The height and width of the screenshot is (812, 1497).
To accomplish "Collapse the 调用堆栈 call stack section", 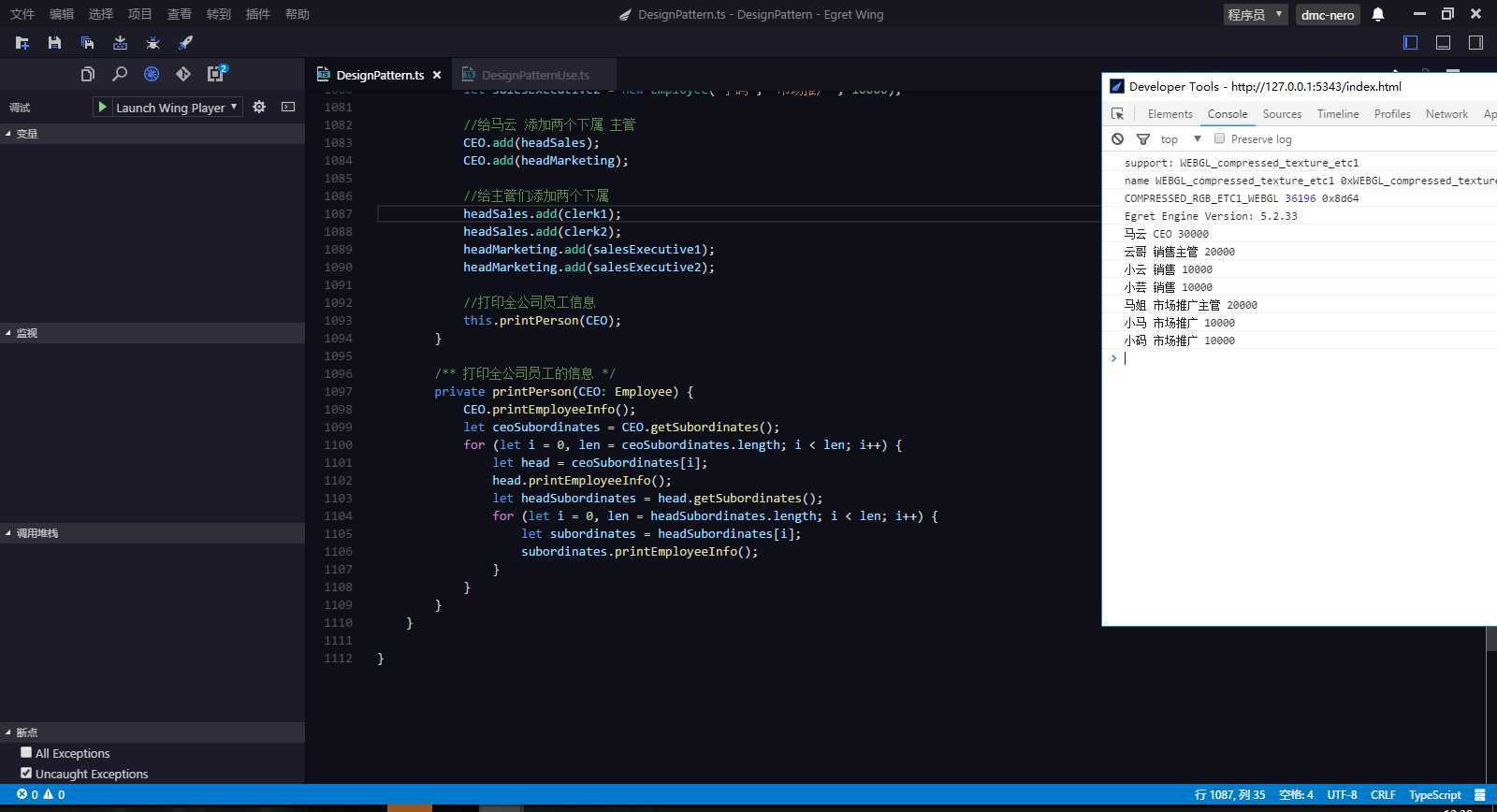I will coord(153,533).
